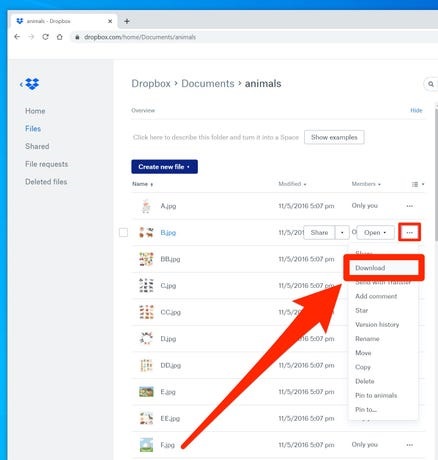Expand the Open dropdown for B.jpg

pyautogui.click(x=375, y=232)
